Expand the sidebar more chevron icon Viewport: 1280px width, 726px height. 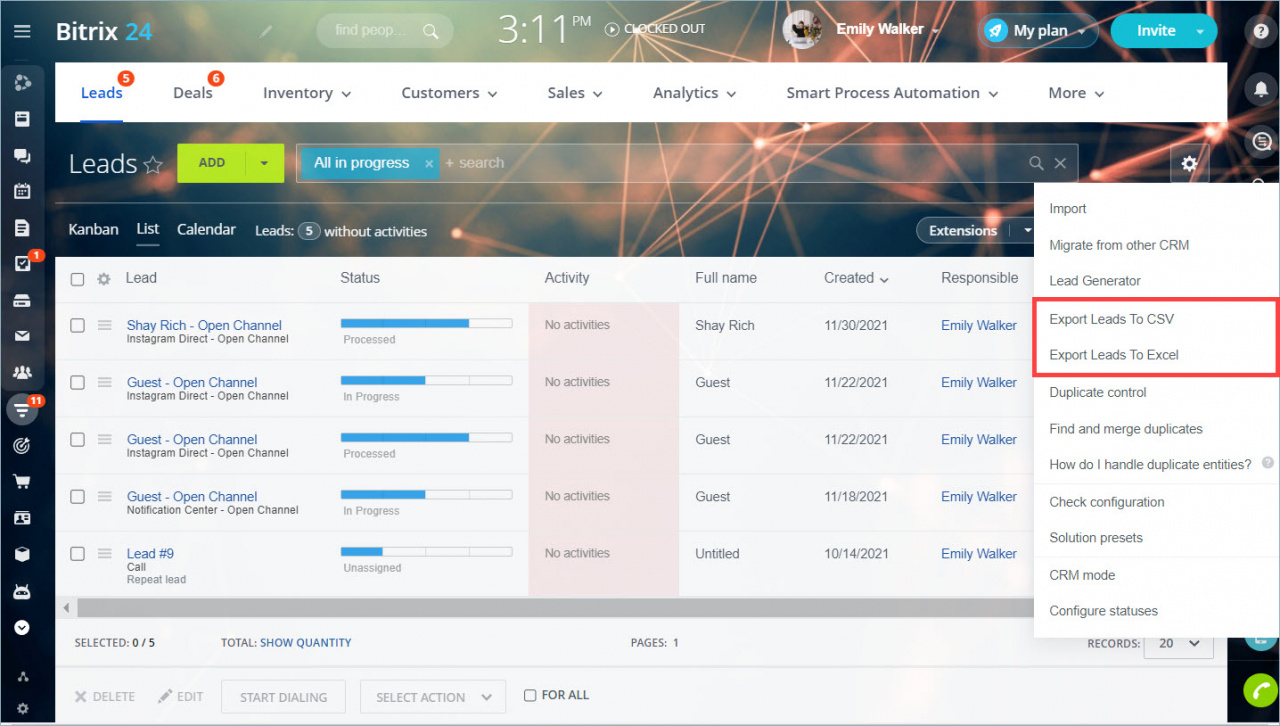point(22,628)
